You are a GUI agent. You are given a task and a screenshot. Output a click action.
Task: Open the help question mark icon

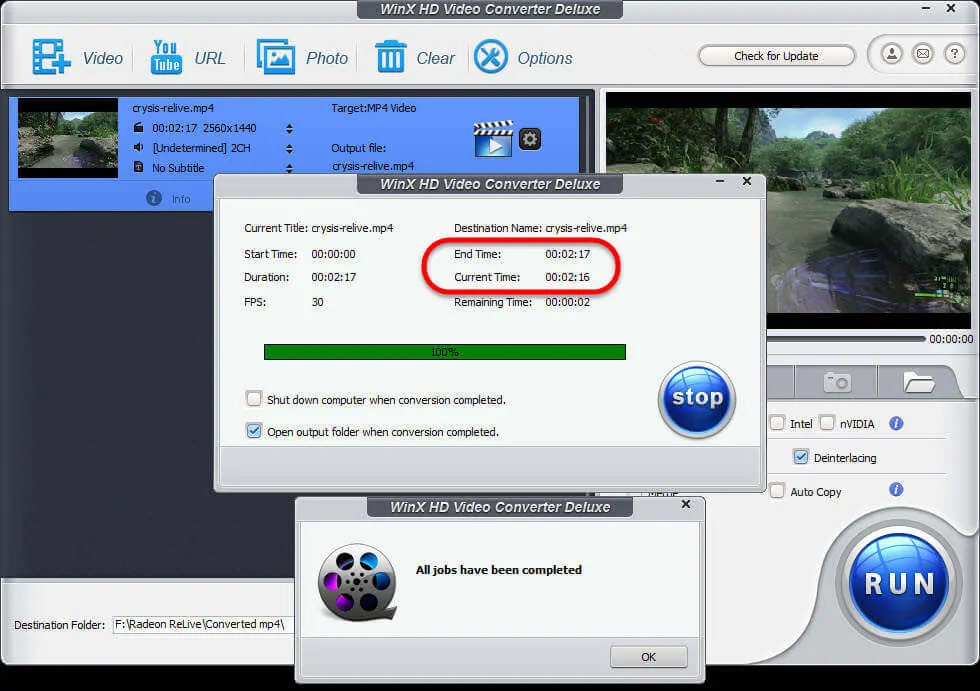(954, 54)
